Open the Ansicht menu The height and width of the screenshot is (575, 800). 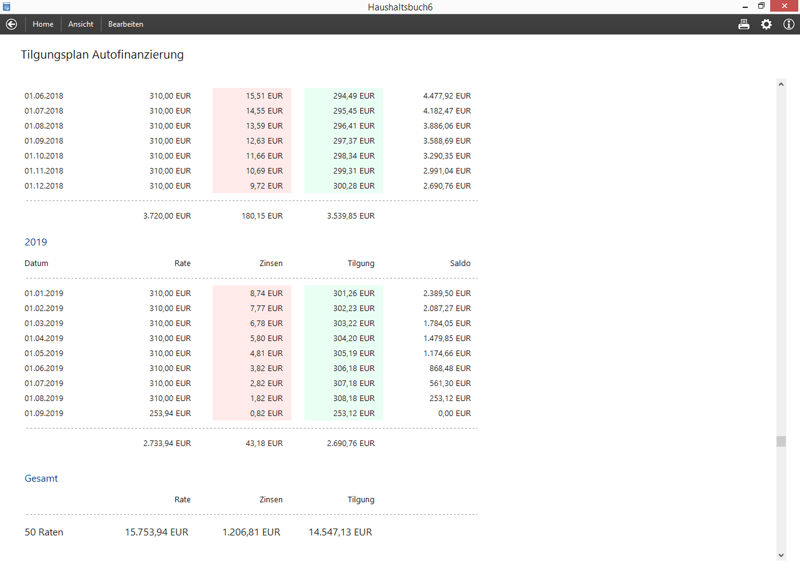(81, 24)
